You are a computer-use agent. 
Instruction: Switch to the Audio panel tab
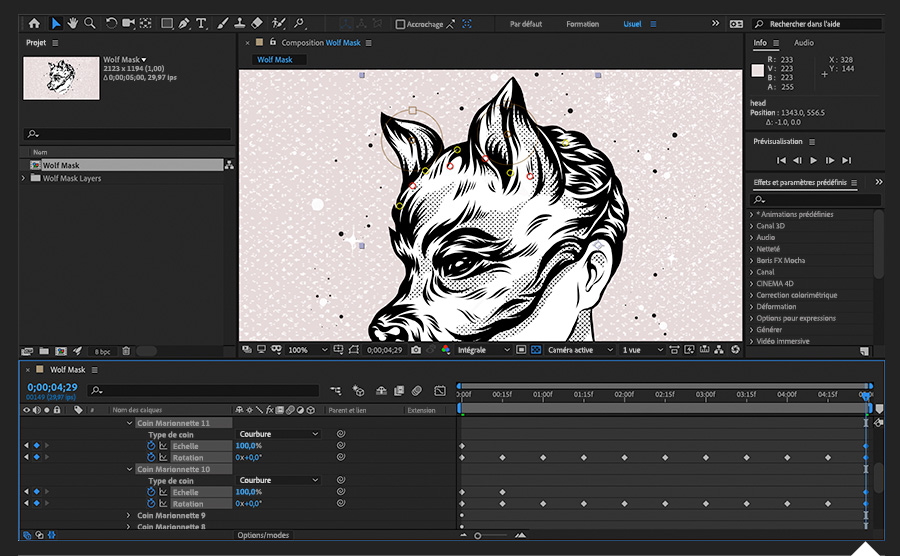(x=803, y=43)
